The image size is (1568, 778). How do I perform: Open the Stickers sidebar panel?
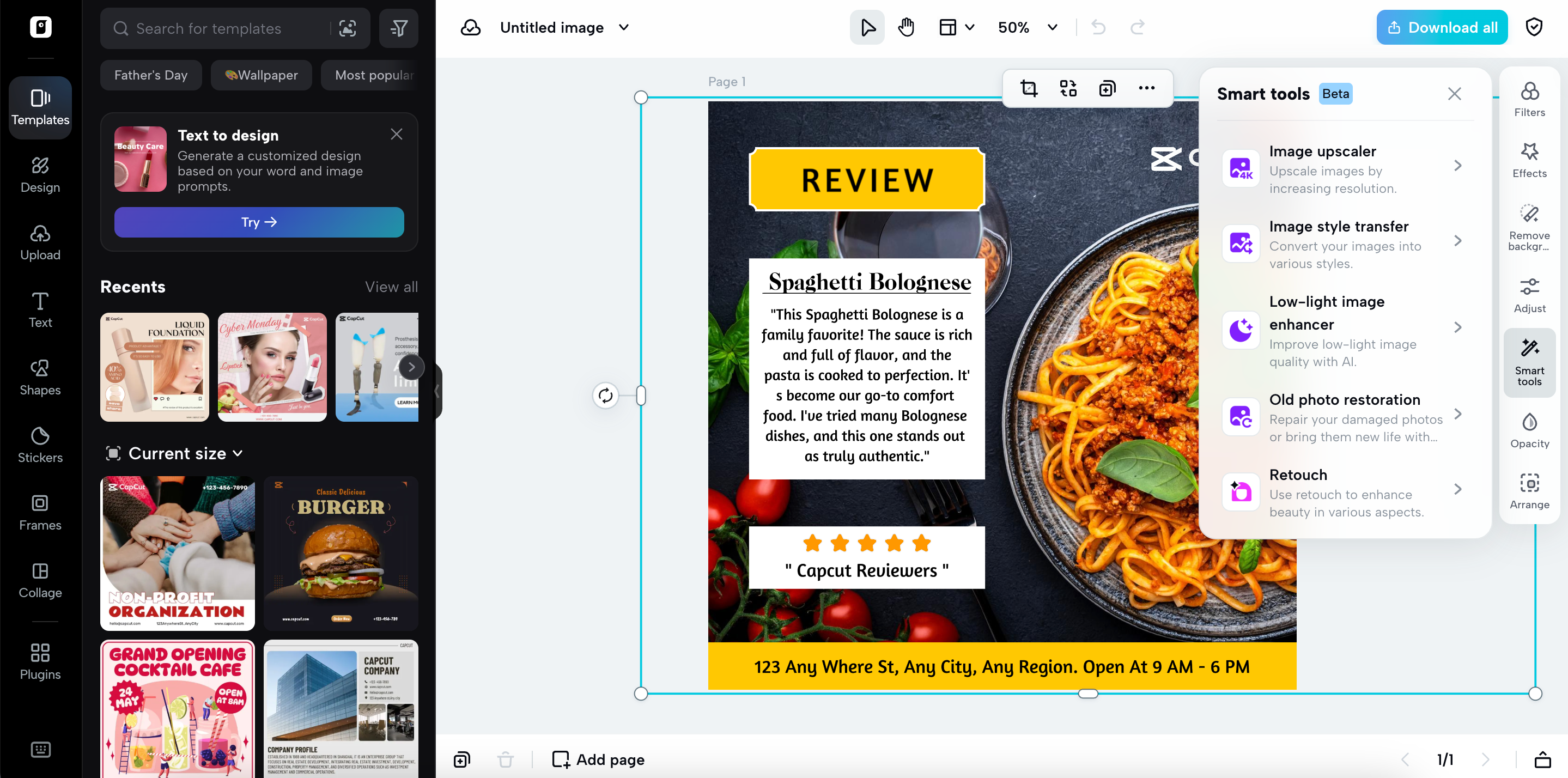[40, 445]
